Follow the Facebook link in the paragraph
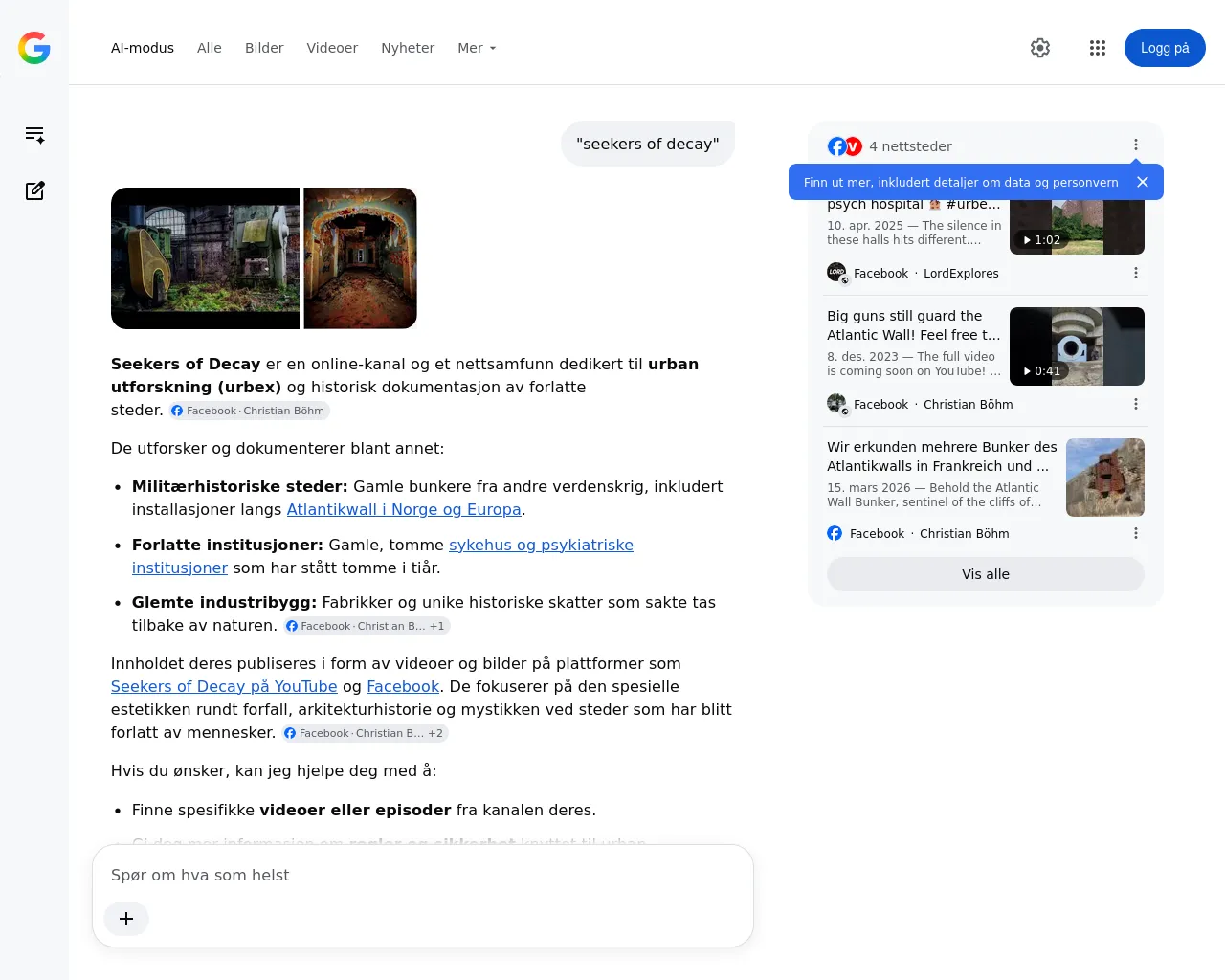 point(403,686)
